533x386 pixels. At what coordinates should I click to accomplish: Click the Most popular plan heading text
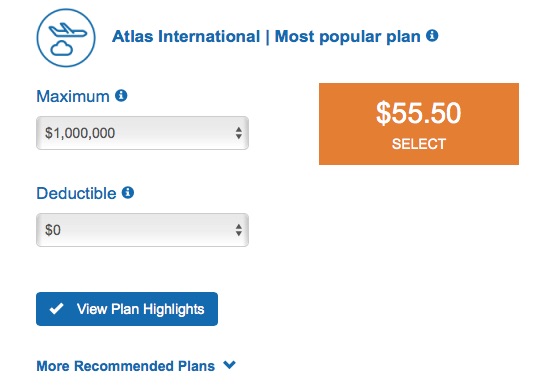(347, 37)
